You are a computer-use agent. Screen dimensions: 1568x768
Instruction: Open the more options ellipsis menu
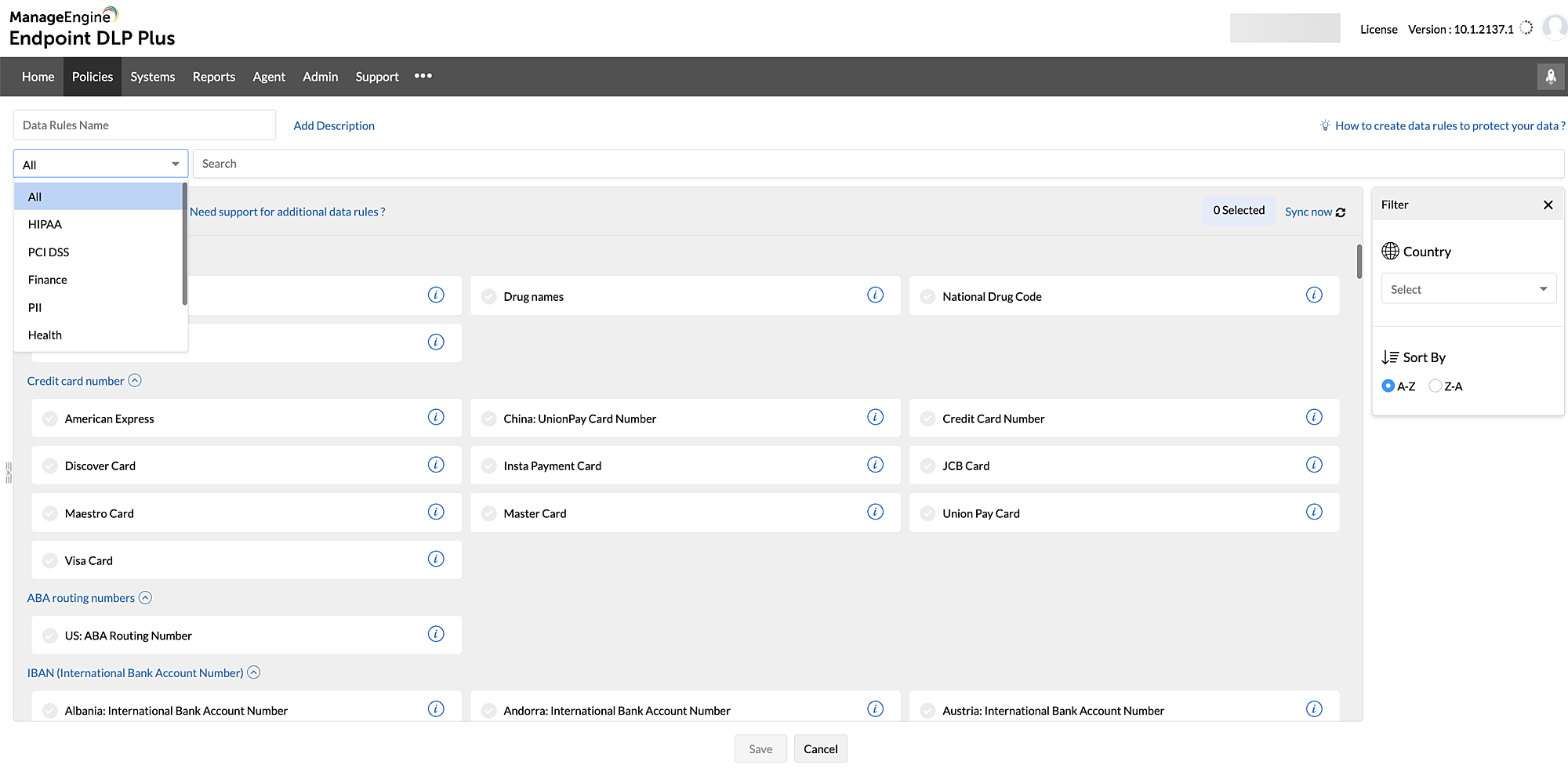(x=423, y=76)
